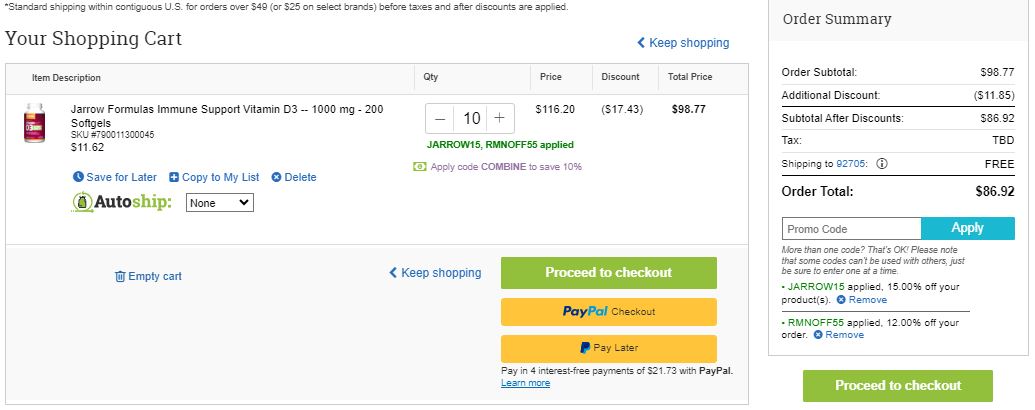The width and height of the screenshot is (1035, 410).
Task: Click the Copy to My List plus icon
Action: [x=174, y=177]
